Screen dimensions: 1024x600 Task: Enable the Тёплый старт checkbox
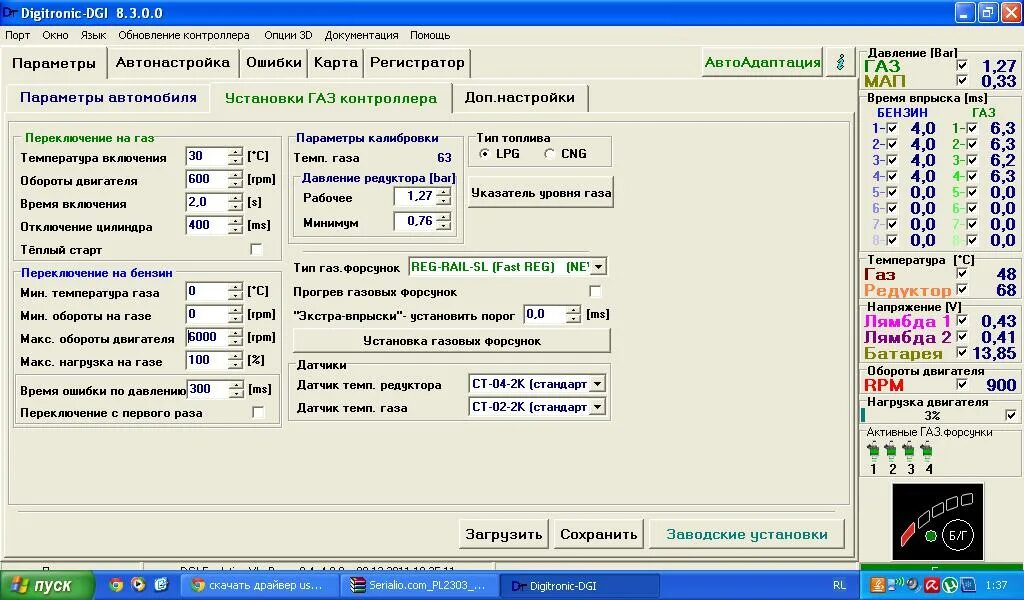click(x=257, y=249)
